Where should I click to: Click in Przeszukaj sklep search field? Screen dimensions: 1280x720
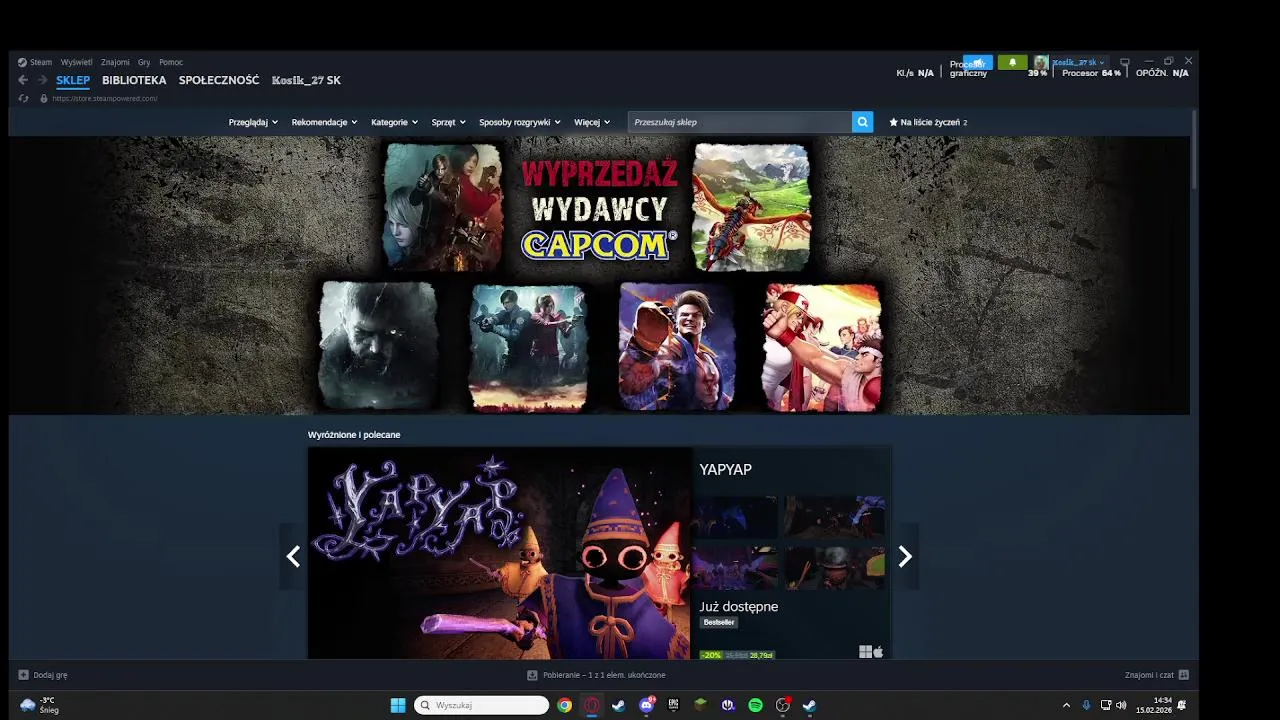click(740, 122)
